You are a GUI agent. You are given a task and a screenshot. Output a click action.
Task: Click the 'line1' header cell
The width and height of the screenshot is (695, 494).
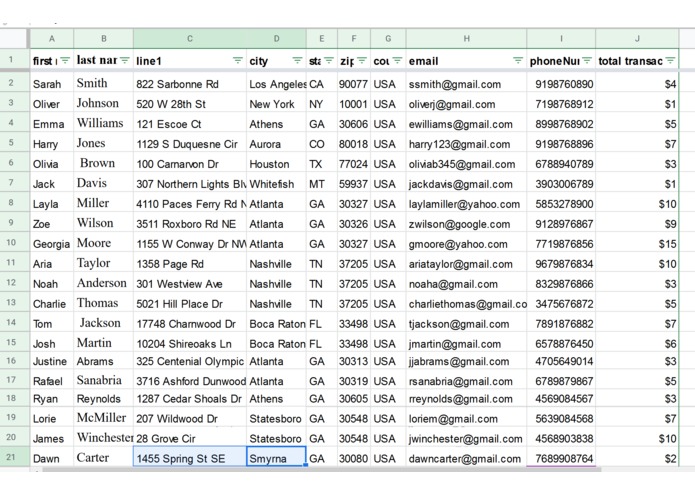pyautogui.click(x=190, y=60)
